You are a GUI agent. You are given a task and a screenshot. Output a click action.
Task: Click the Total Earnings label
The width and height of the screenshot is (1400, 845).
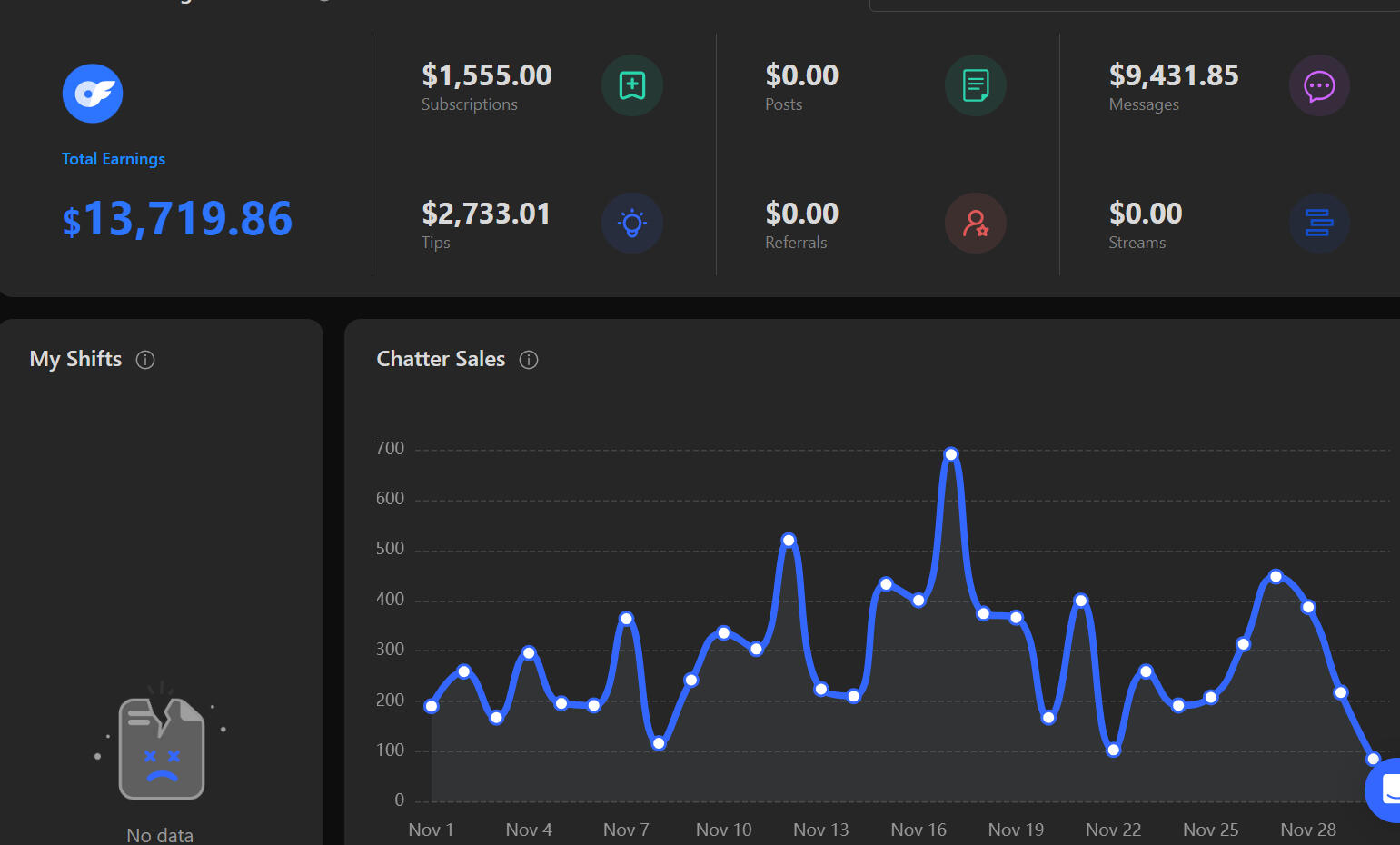tap(114, 159)
